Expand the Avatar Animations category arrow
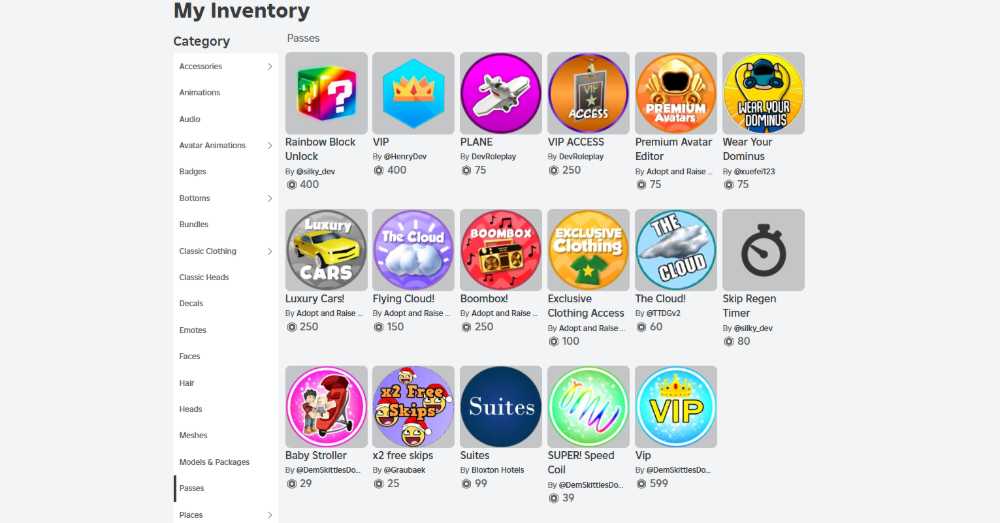This screenshot has height=523, width=1000. (270, 145)
